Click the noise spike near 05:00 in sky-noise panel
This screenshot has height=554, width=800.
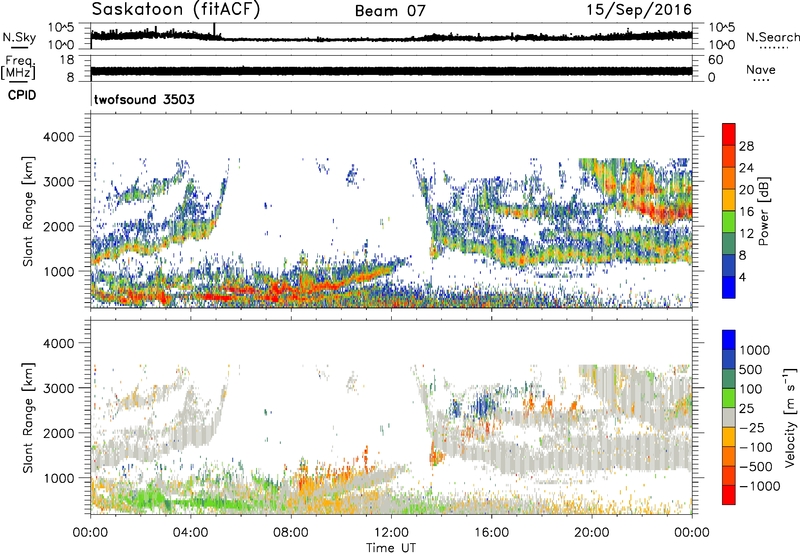point(214,30)
